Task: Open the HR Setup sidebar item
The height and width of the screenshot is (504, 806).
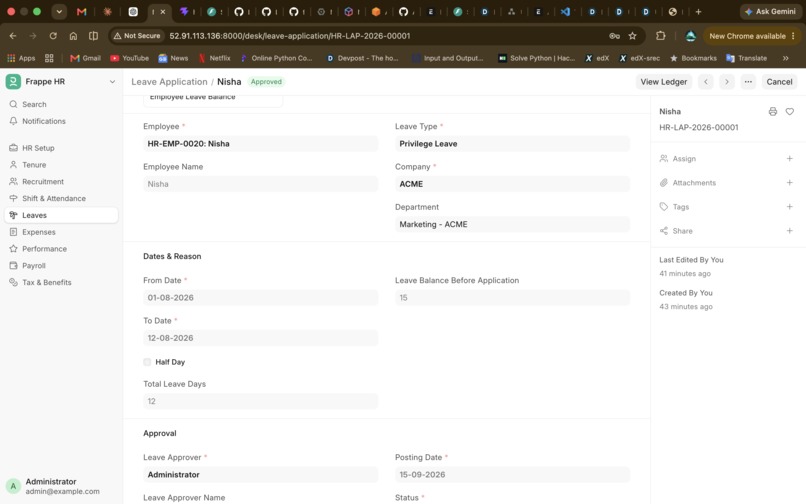Action: (38, 148)
